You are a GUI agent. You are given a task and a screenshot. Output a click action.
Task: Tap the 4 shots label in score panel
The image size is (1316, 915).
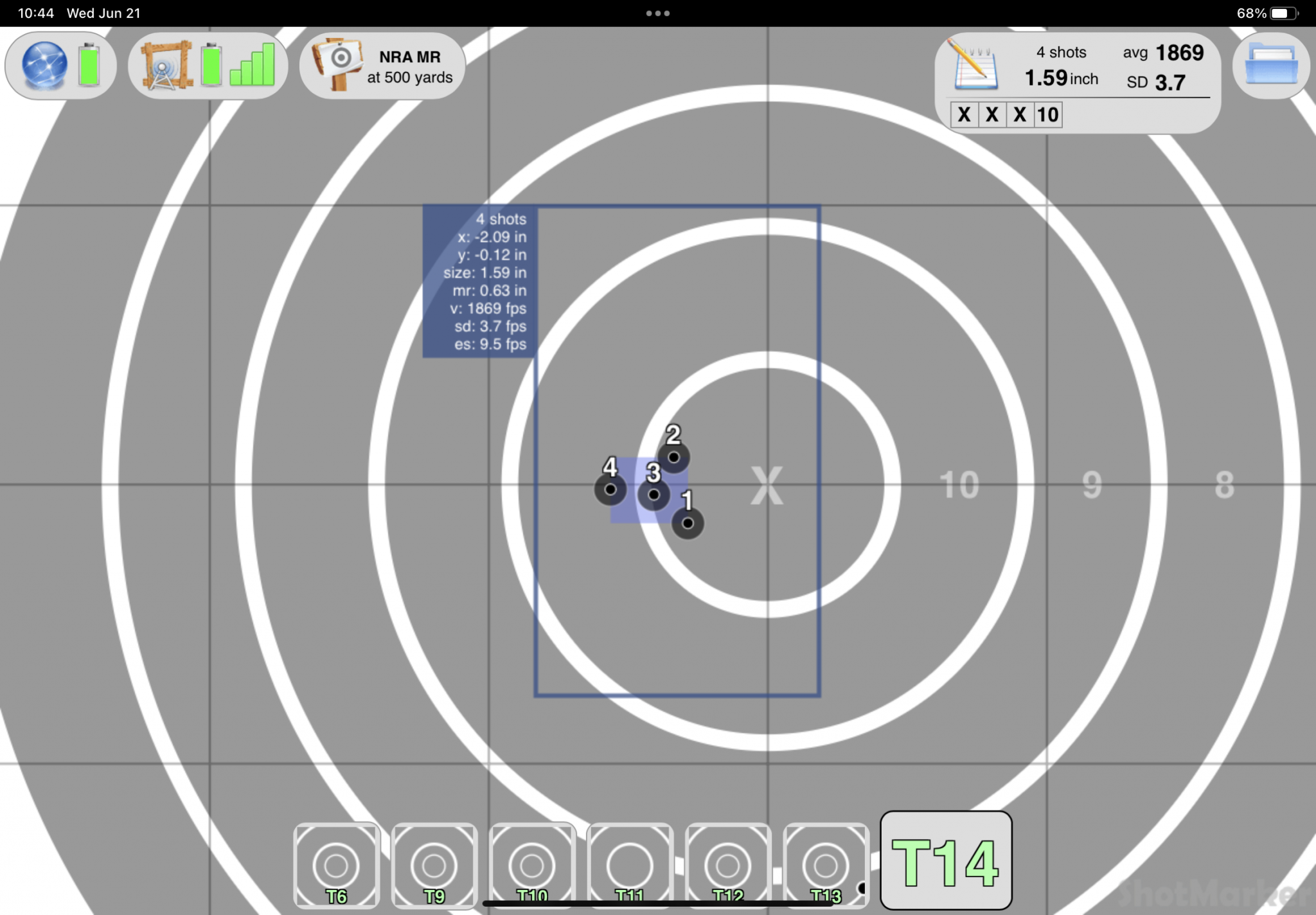[x=1061, y=52]
